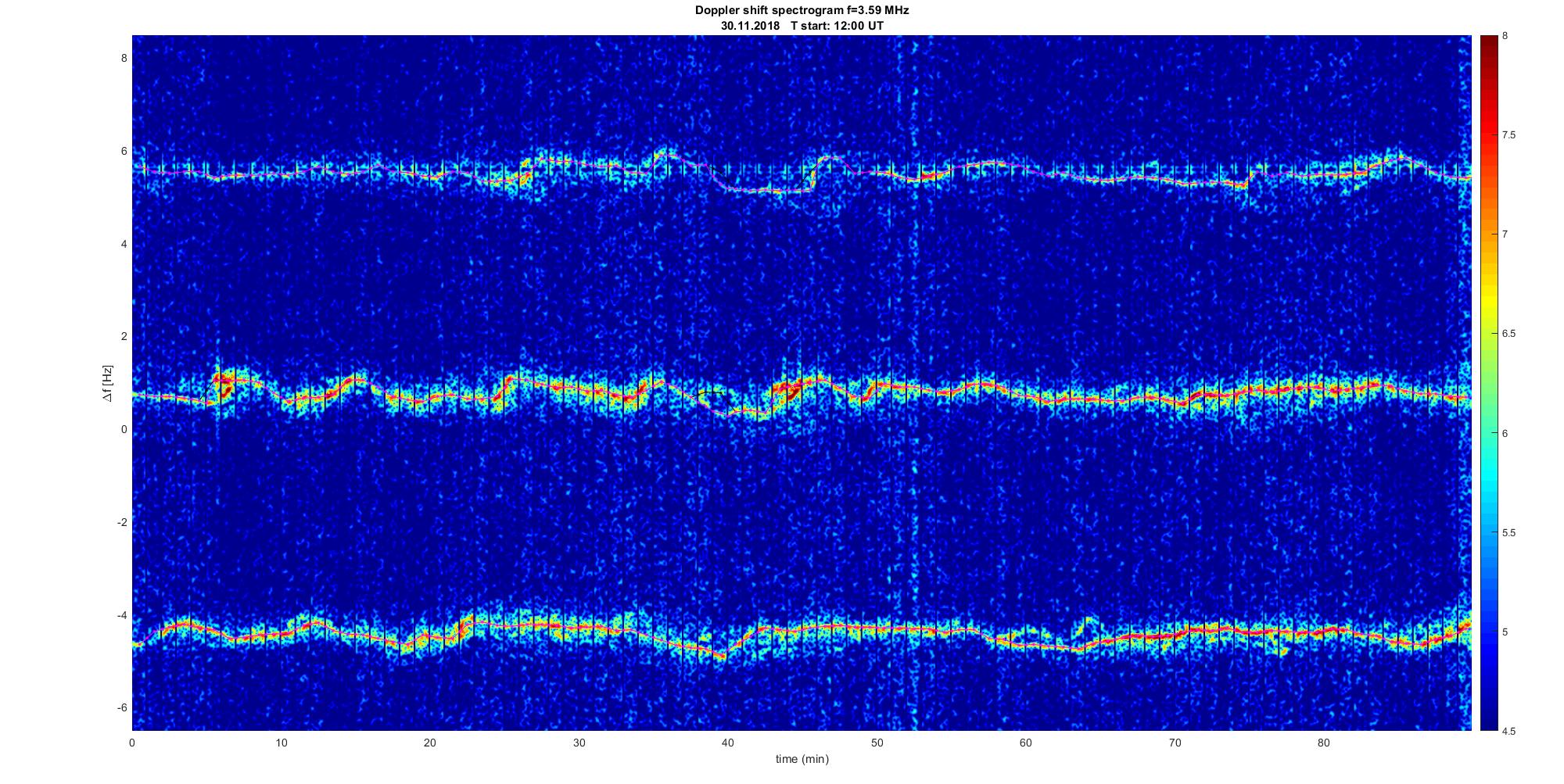Click the x-axis tick label '10'

(282, 743)
